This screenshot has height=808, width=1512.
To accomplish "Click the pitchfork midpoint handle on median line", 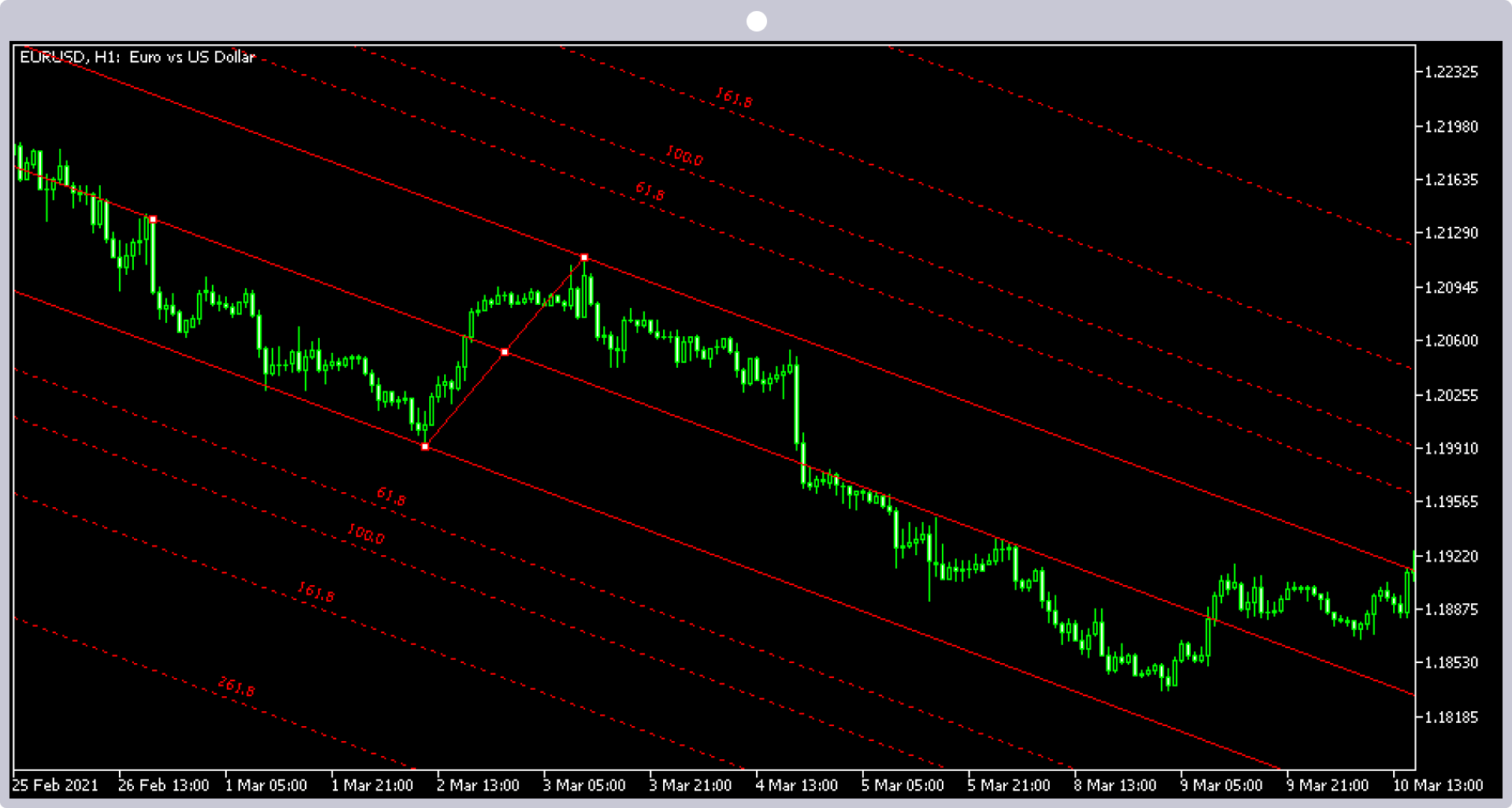I will click(505, 352).
